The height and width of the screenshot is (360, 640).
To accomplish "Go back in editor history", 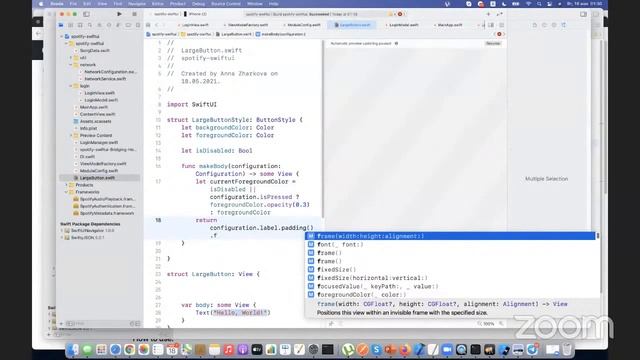I will point(157,25).
